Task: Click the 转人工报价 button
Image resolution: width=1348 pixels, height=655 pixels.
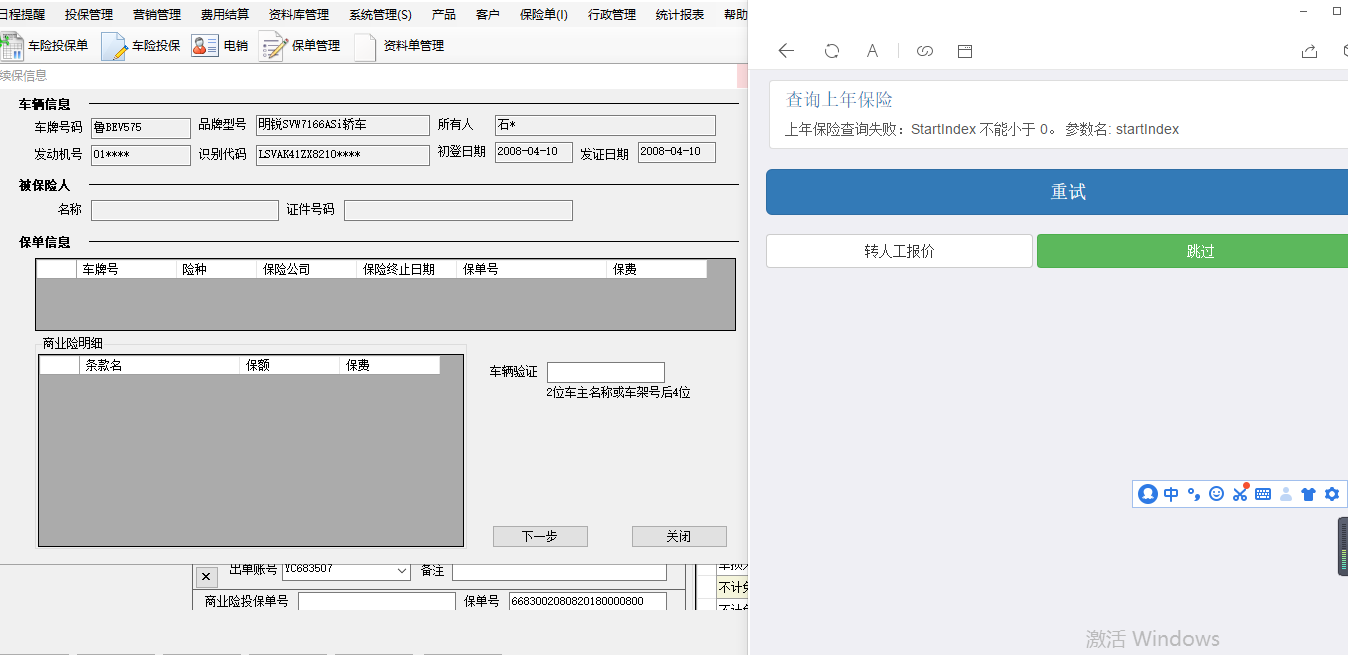Action: point(899,251)
